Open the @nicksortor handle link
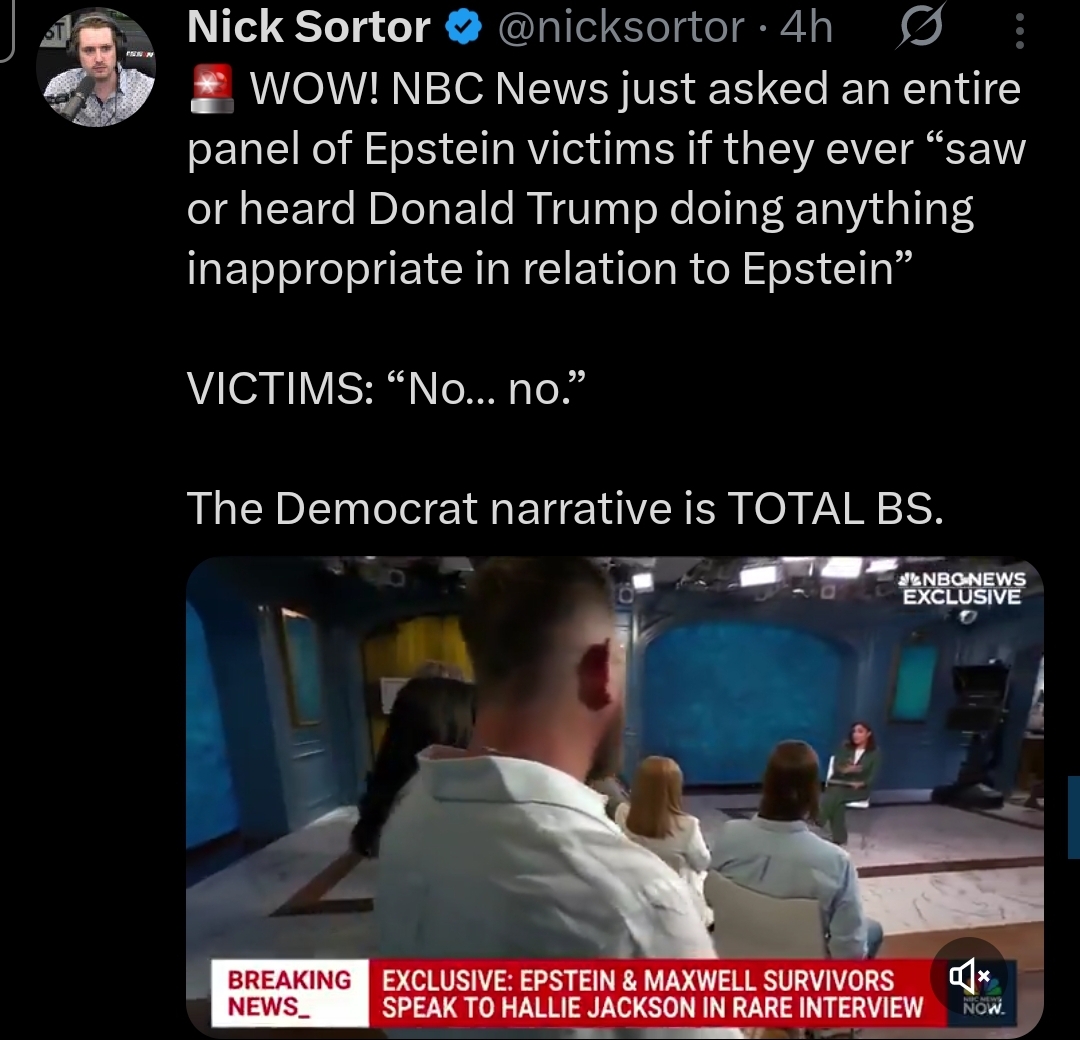The image size is (1080, 1040). [621, 28]
